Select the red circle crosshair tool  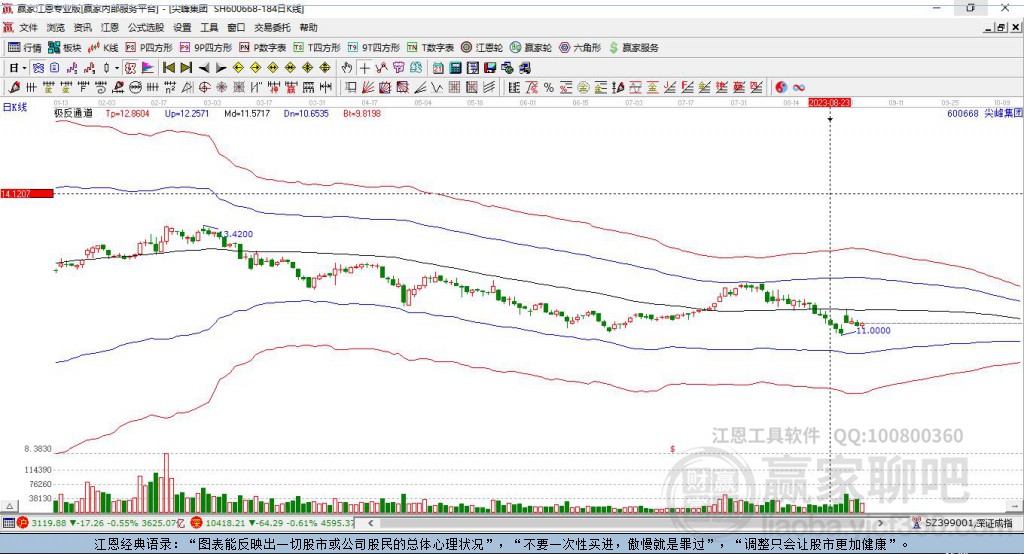(204, 88)
